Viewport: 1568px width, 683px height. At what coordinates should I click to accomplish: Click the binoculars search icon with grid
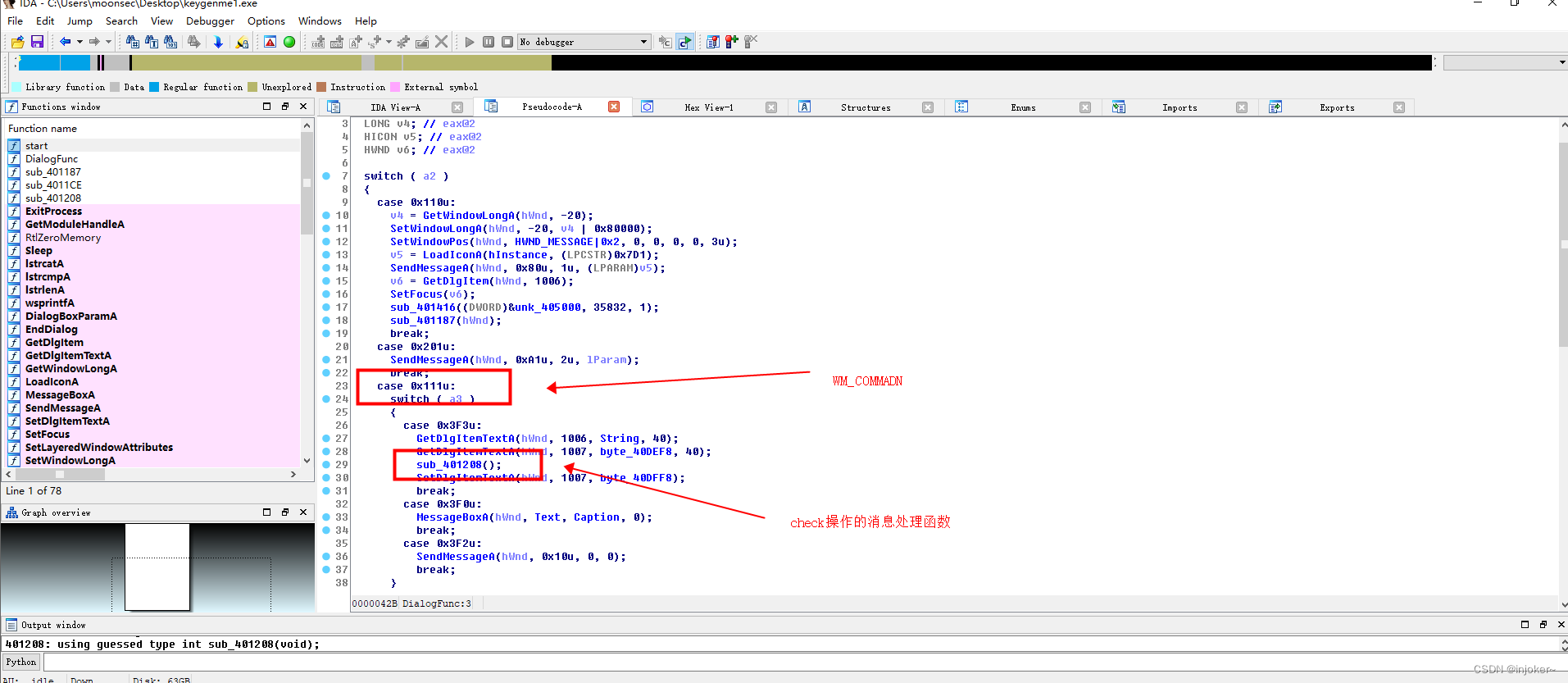pyautogui.click(x=133, y=42)
